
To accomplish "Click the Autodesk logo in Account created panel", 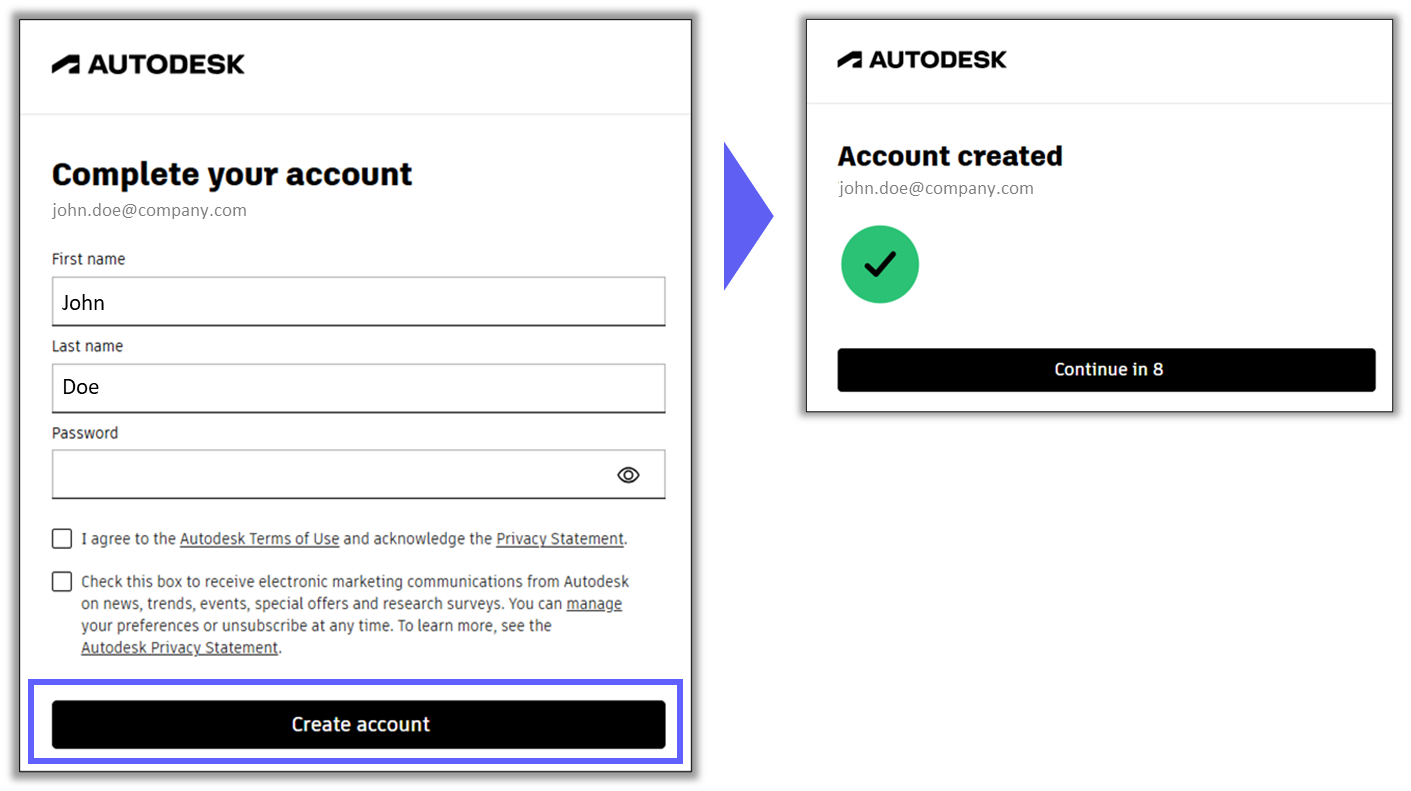I will point(922,60).
